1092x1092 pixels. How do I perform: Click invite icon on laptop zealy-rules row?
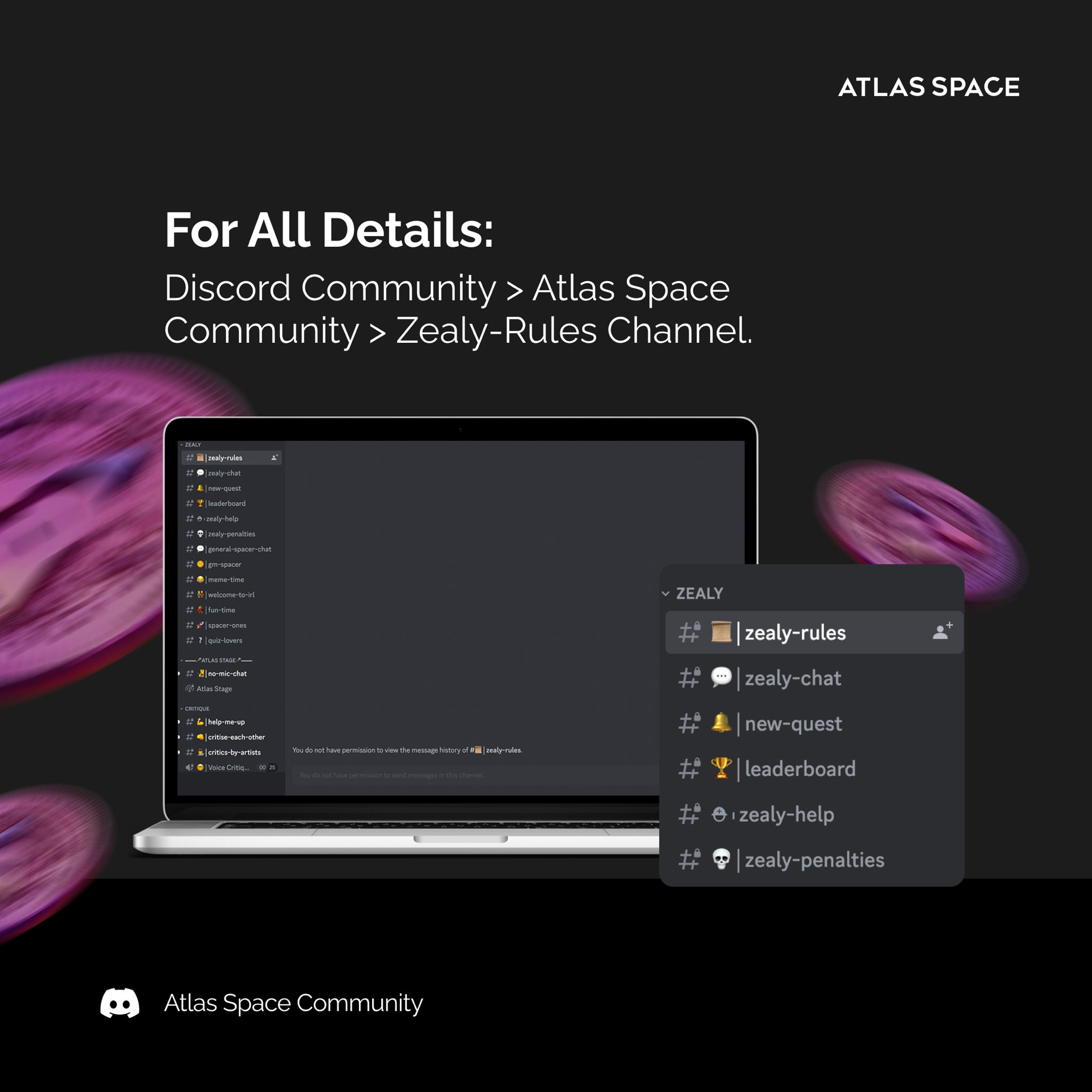point(275,457)
